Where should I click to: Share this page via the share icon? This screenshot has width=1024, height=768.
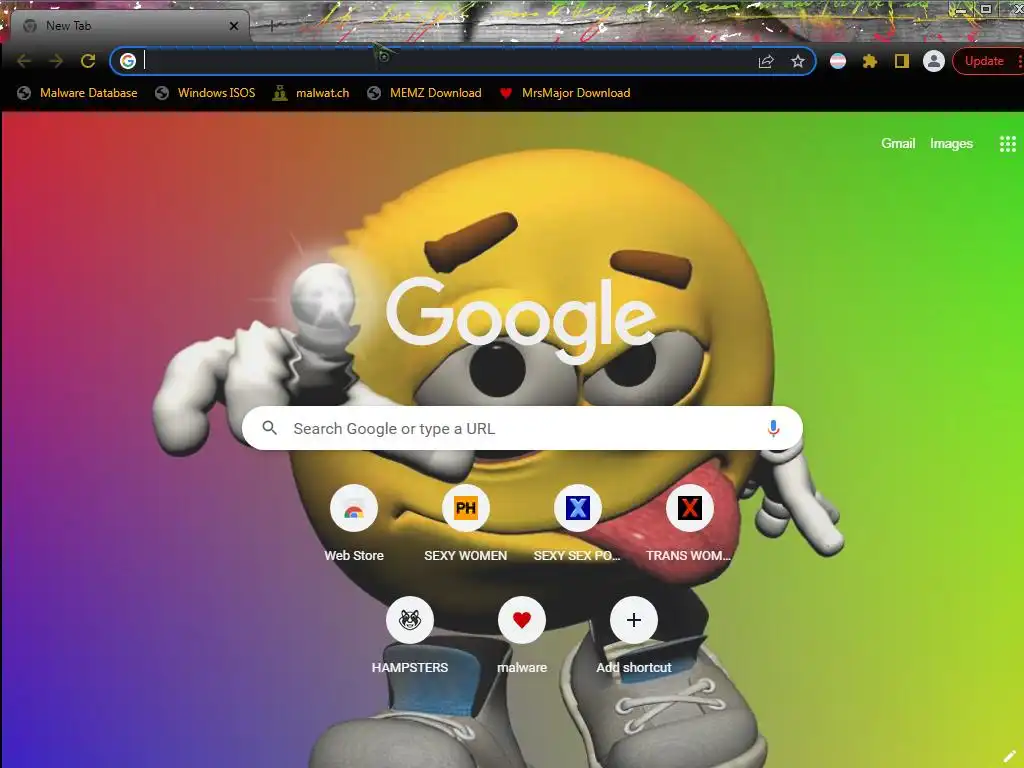(766, 61)
